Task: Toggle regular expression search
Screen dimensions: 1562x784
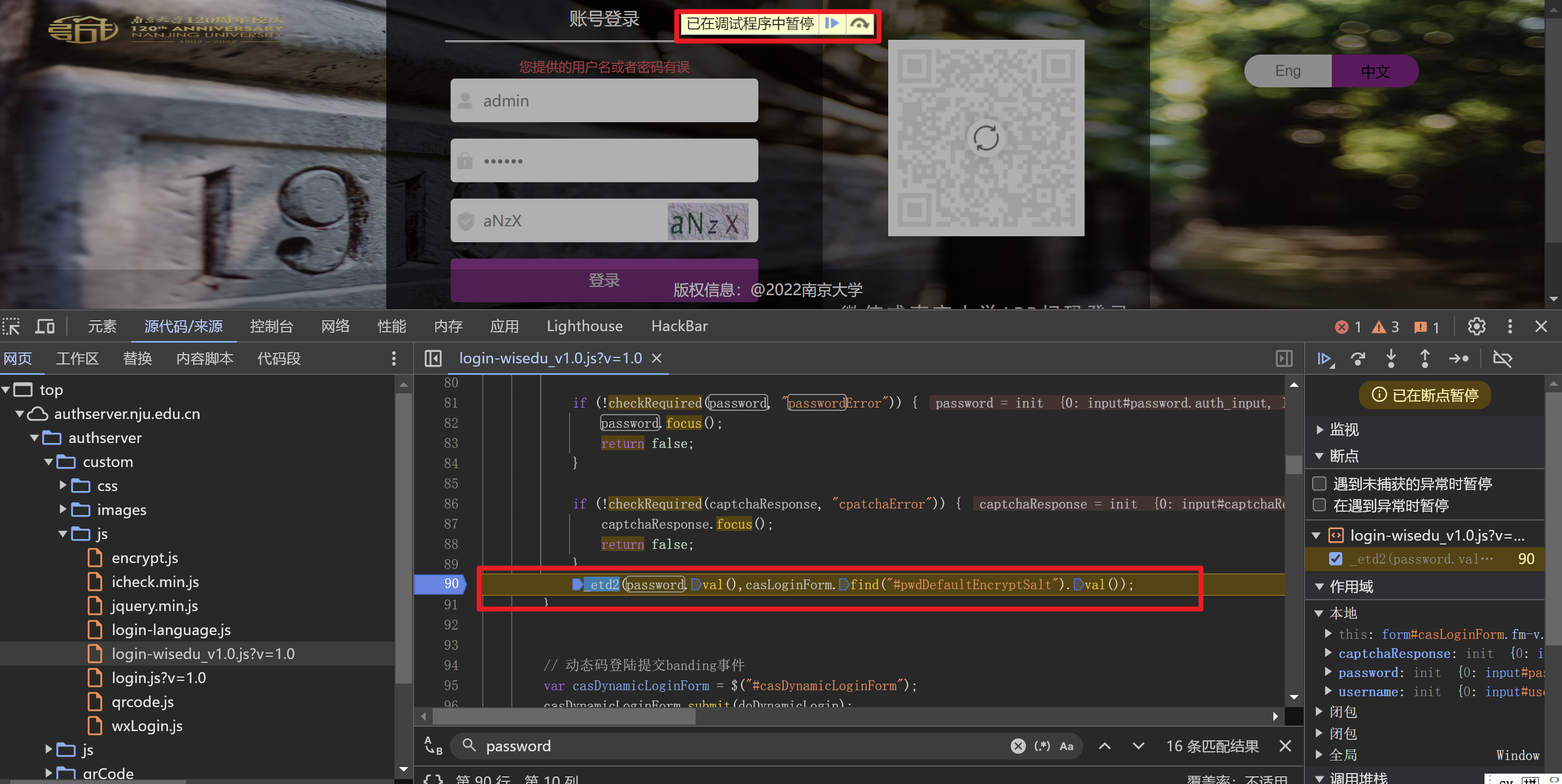Action: [x=1042, y=746]
